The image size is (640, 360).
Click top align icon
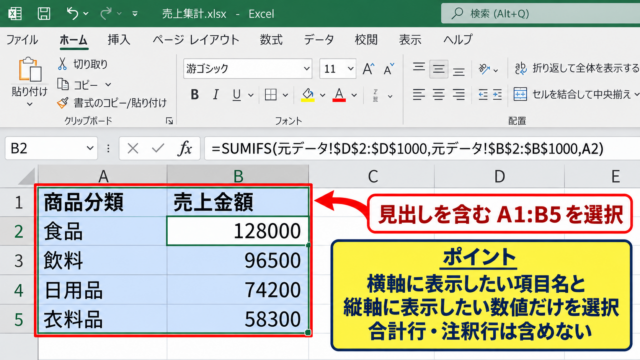[x=418, y=68]
